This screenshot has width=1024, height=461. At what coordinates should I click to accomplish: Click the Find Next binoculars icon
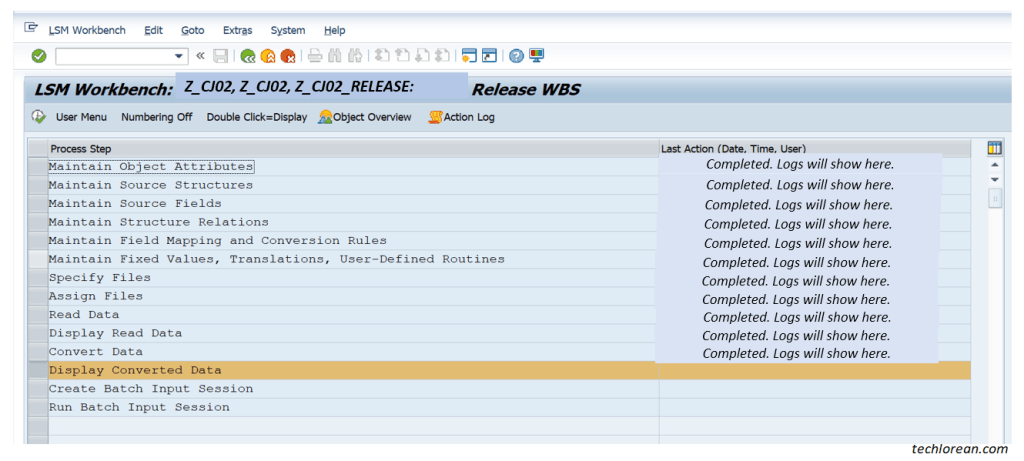click(x=355, y=56)
